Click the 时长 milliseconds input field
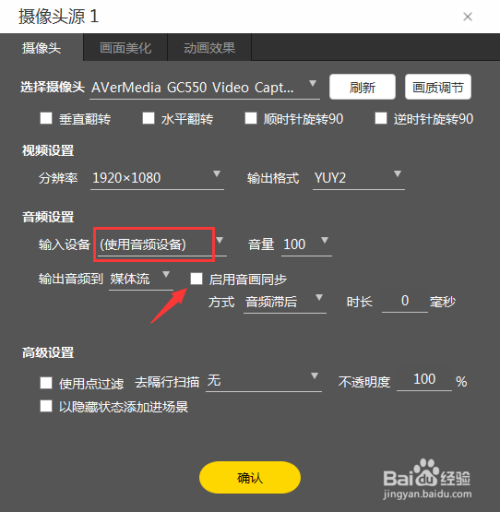Image resolution: width=500 pixels, height=512 pixels. click(405, 301)
